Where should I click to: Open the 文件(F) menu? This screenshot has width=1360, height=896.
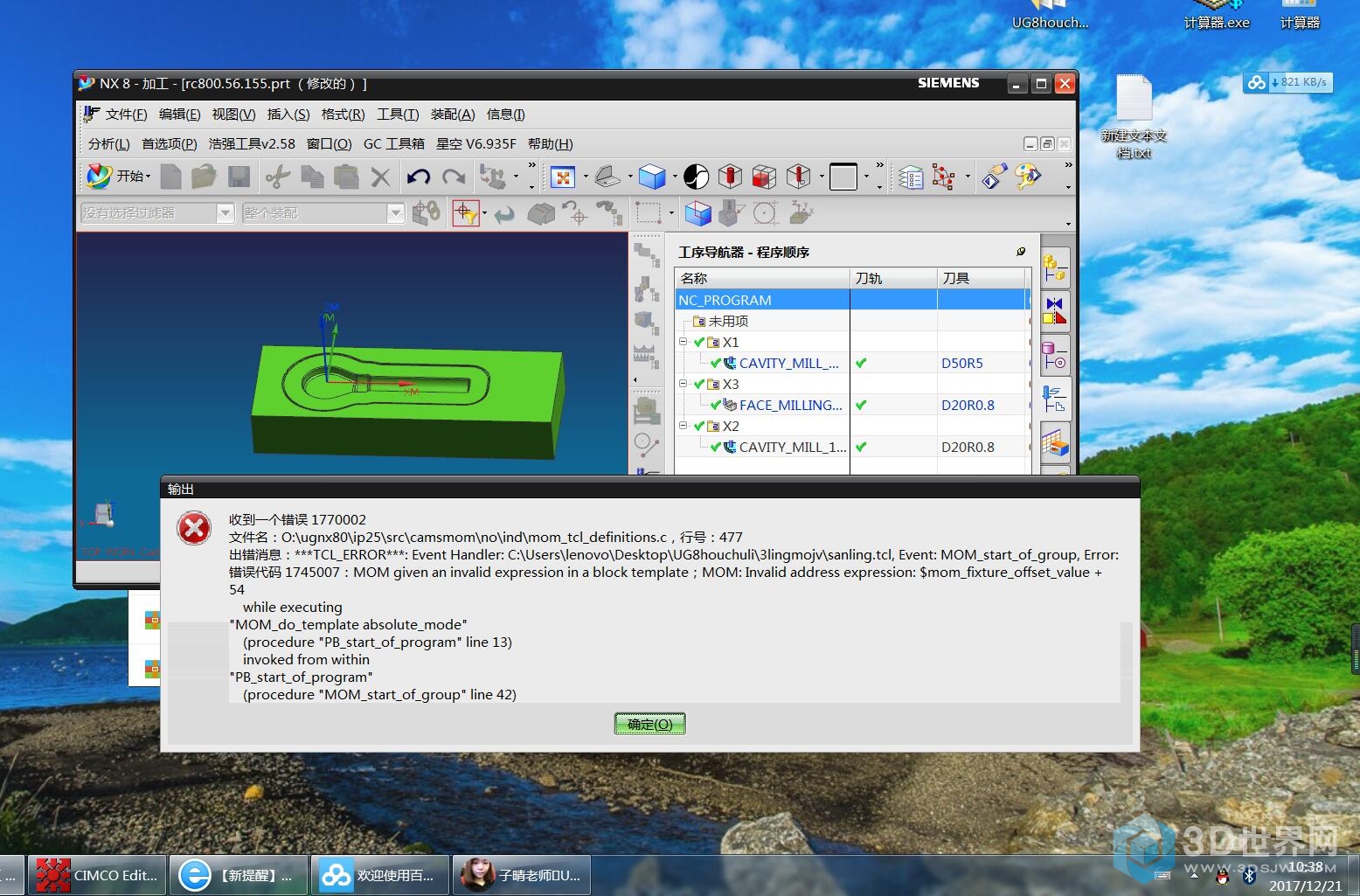click(x=126, y=115)
